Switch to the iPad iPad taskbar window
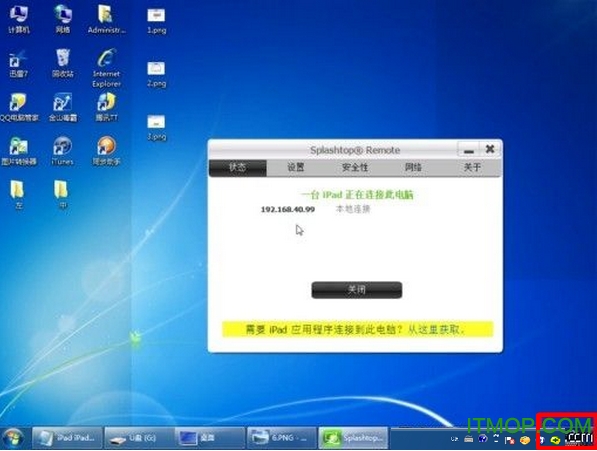This screenshot has width=597, height=451. coord(67,438)
